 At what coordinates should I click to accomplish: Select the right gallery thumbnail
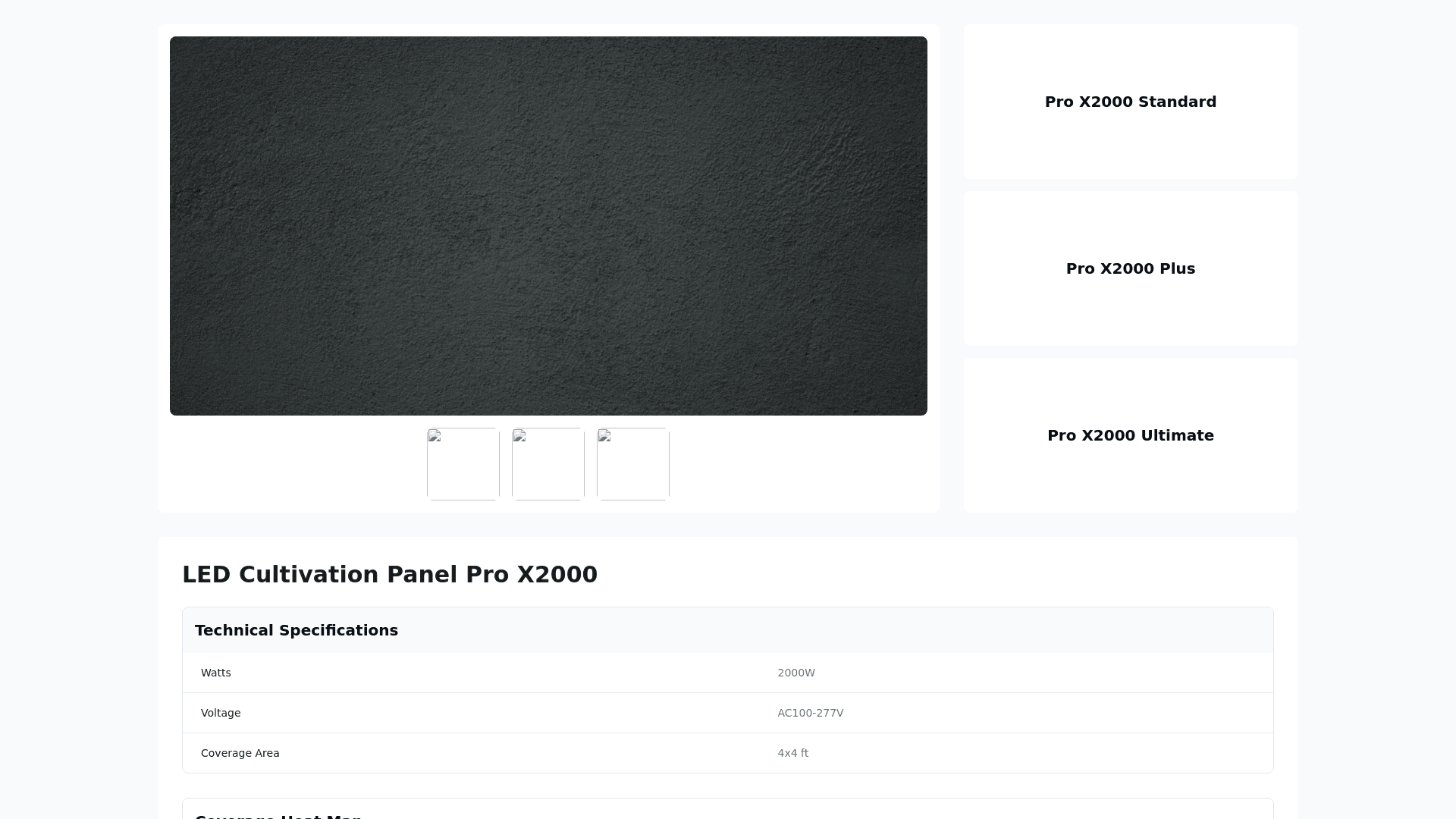pyautogui.click(x=633, y=464)
